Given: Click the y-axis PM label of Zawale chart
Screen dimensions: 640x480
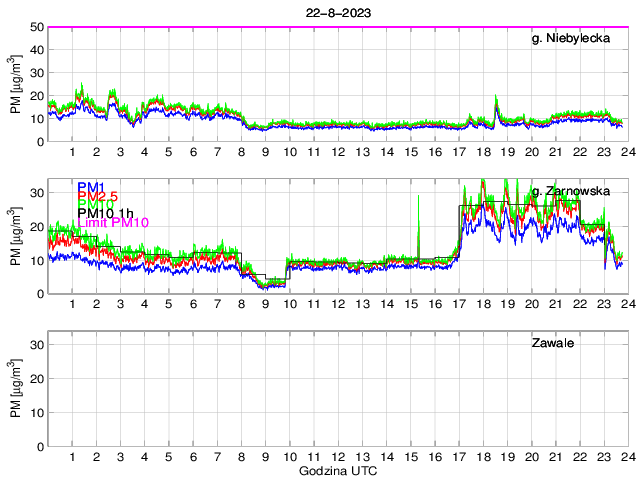Looking at the screenshot, I should coord(17,389).
